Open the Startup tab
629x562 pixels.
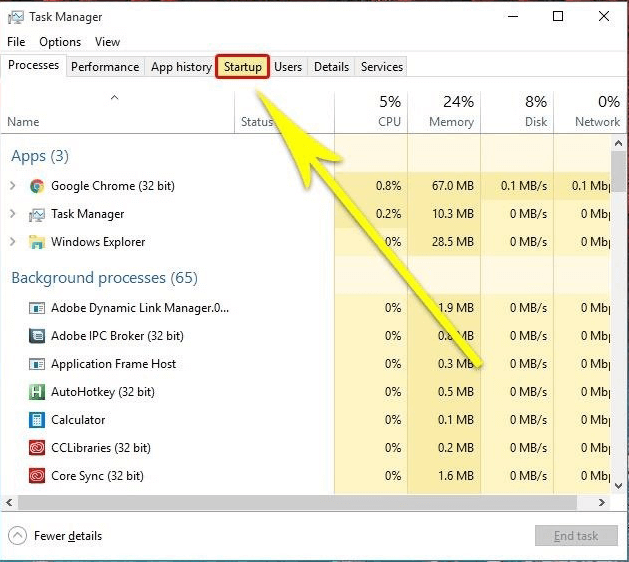pyautogui.click(x=243, y=67)
